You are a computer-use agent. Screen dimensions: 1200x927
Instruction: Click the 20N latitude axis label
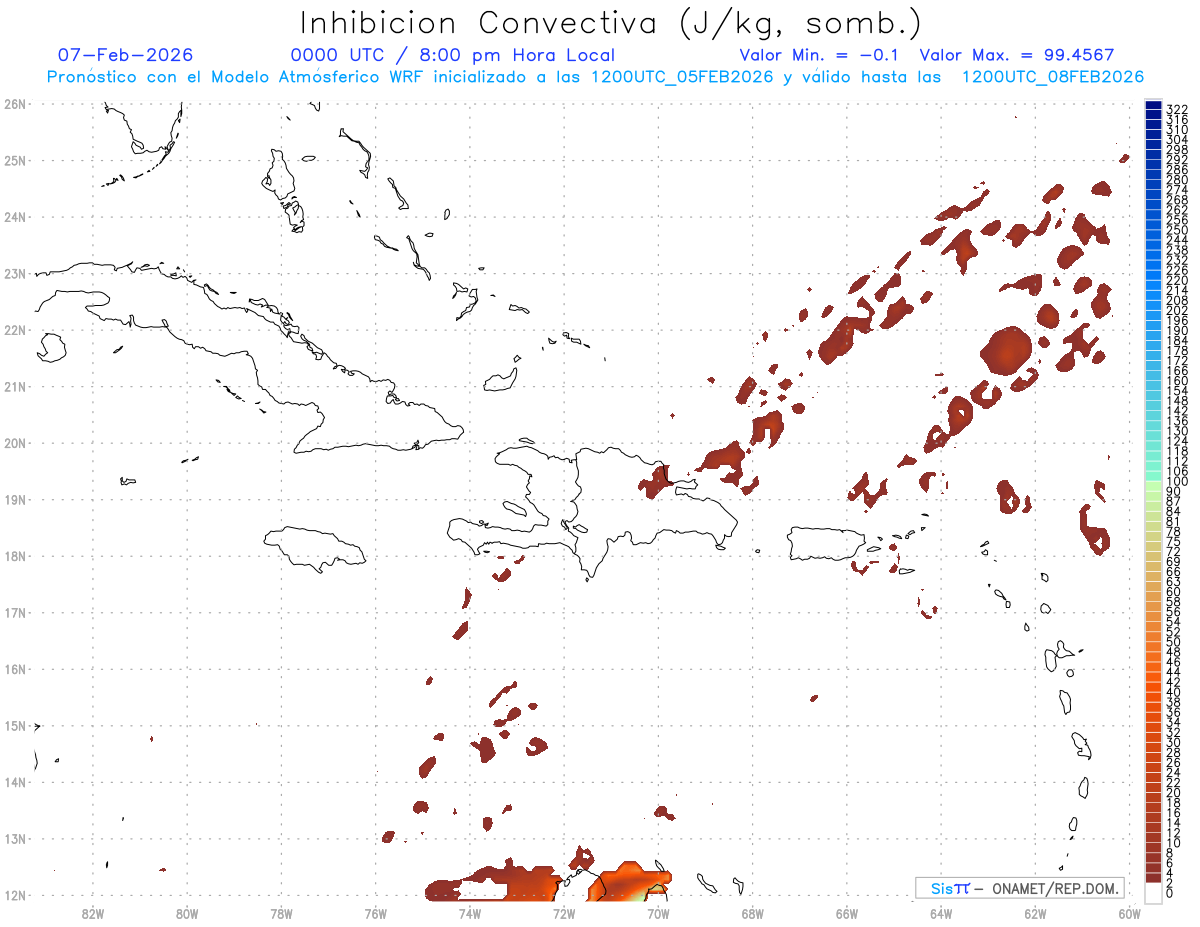[x=14, y=442]
